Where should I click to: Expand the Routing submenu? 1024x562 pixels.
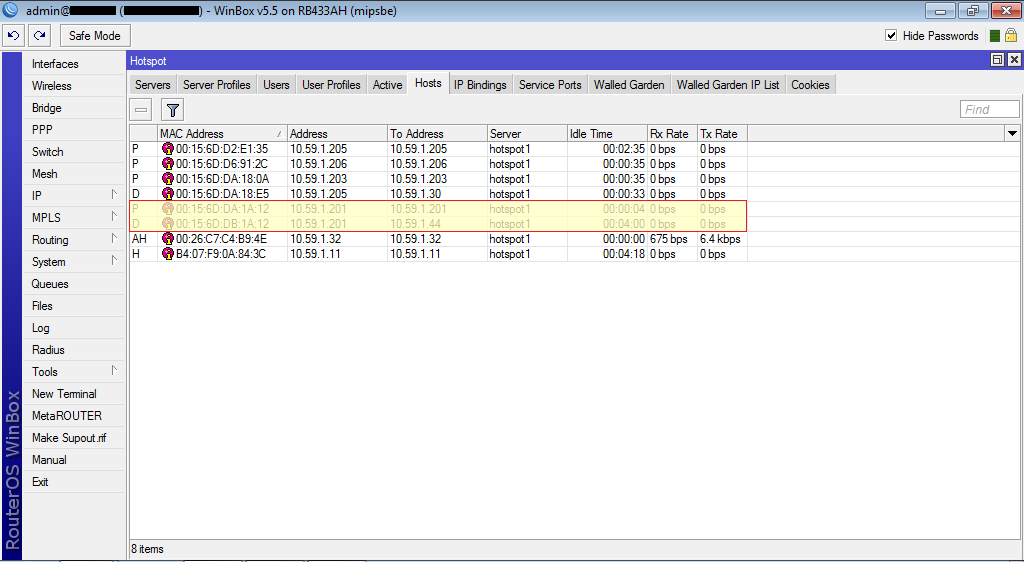pyautogui.click(x=74, y=240)
